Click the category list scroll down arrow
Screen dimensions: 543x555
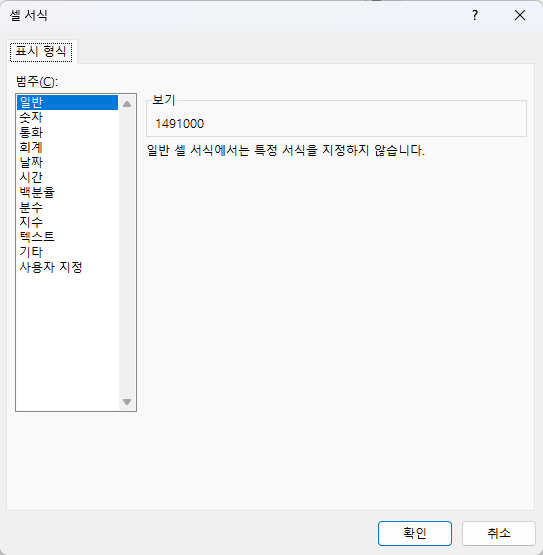(x=127, y=402)
